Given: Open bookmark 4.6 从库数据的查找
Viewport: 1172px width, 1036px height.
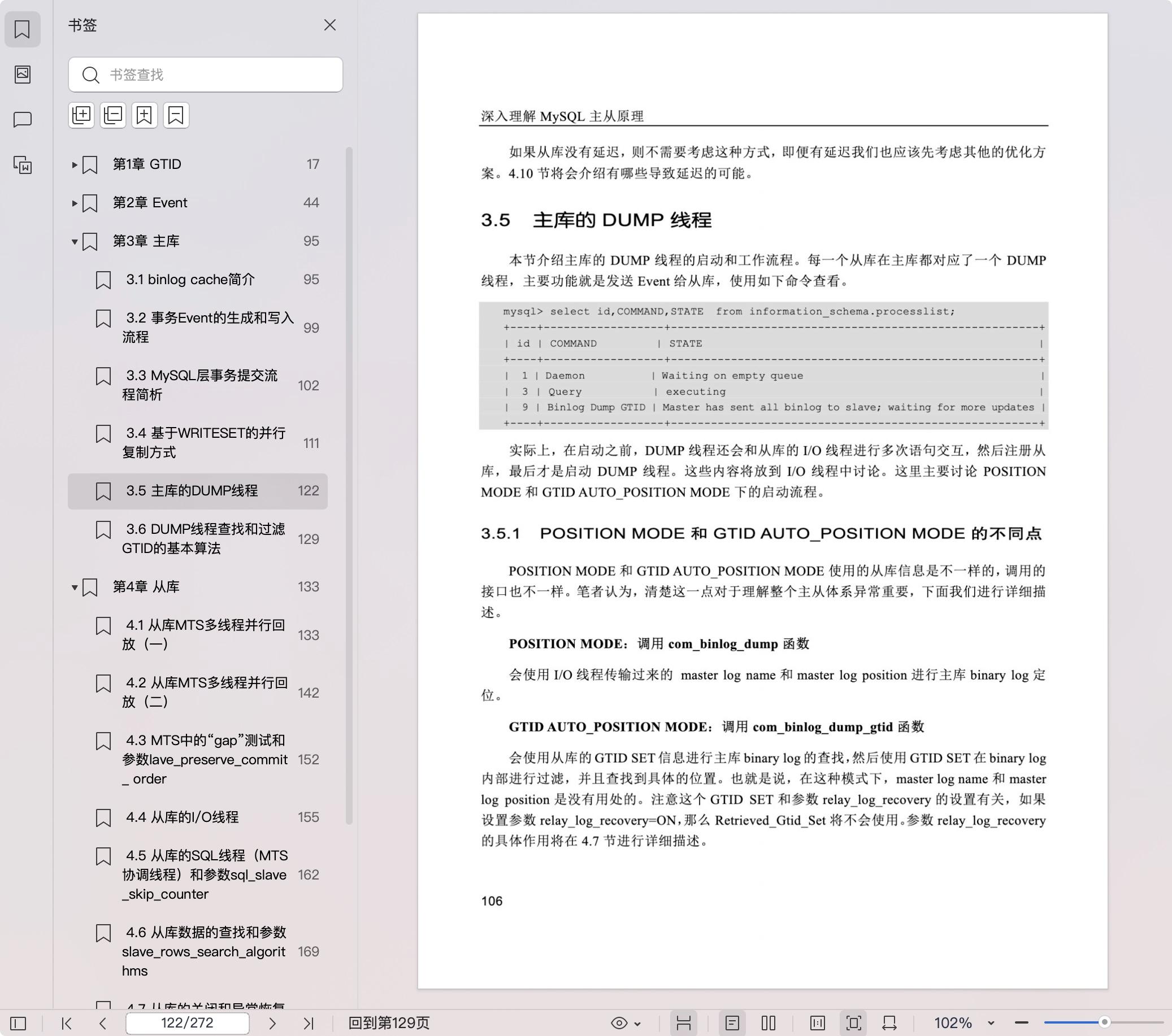Looking at the screenshot, I should [197, 952].
